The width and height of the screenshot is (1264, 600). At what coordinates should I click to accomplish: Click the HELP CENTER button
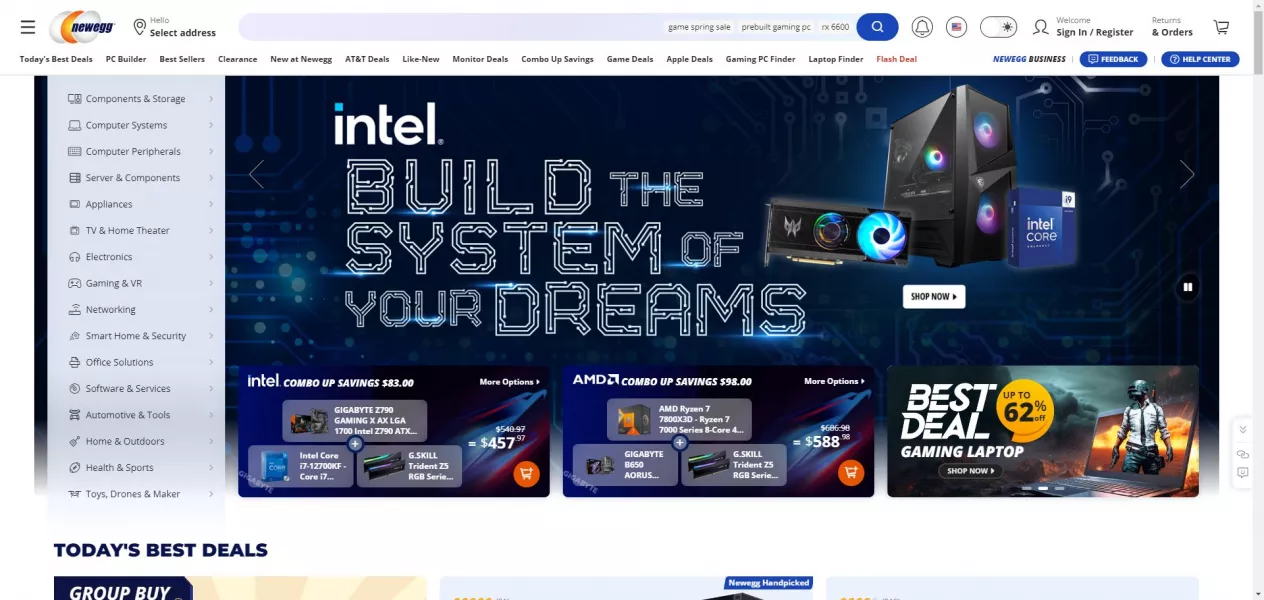pyautogui.click(x=1200, y=59)
